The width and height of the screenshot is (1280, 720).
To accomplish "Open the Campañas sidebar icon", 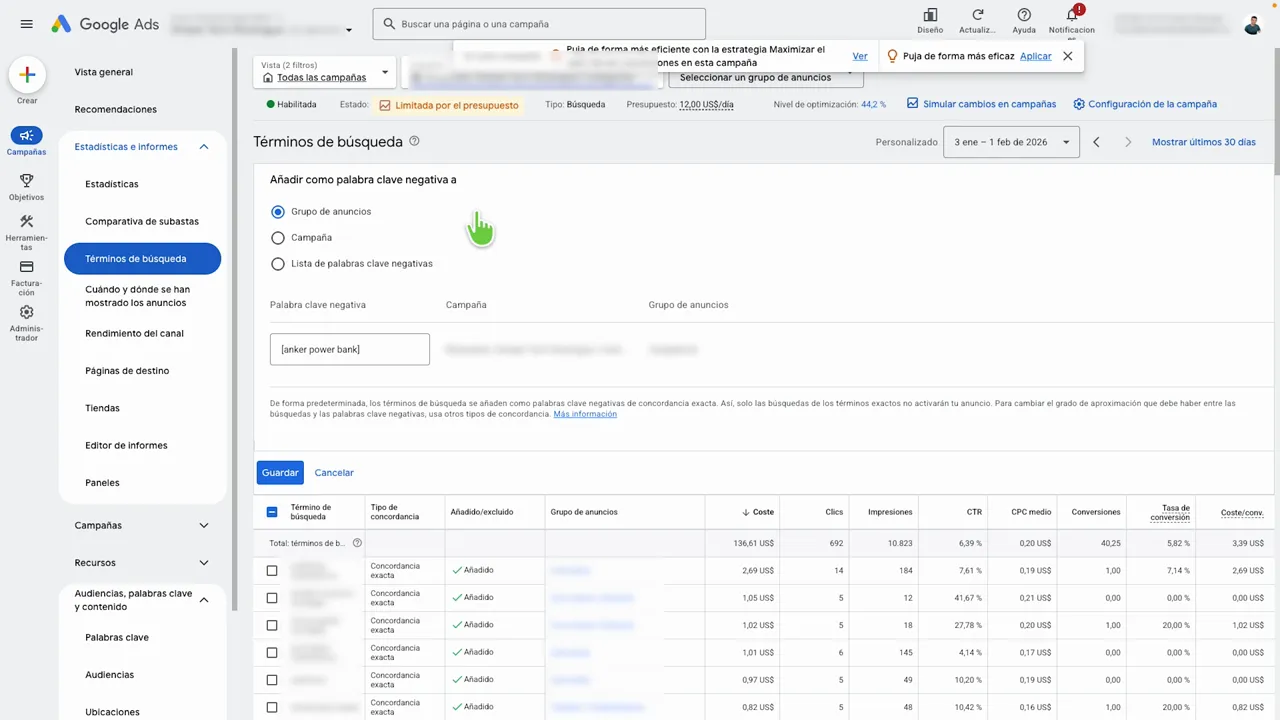I will point(27,136).
